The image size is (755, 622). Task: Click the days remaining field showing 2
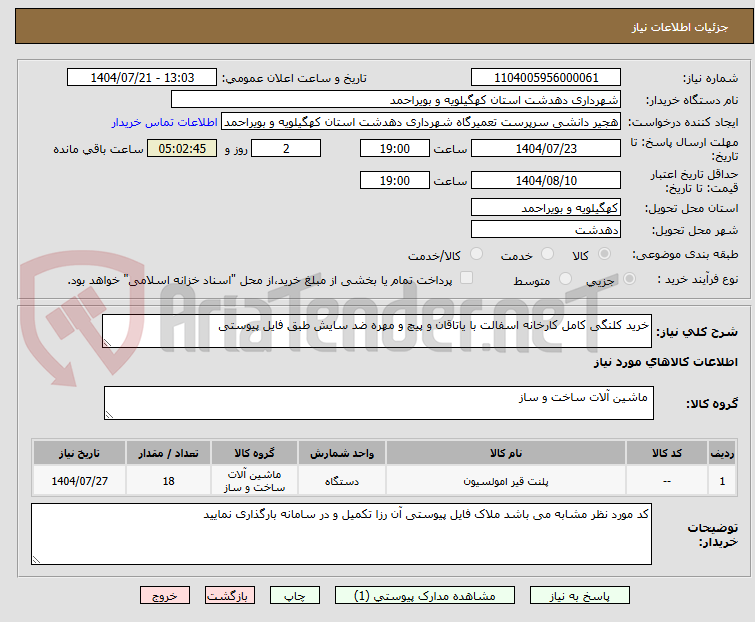(286, 148)
